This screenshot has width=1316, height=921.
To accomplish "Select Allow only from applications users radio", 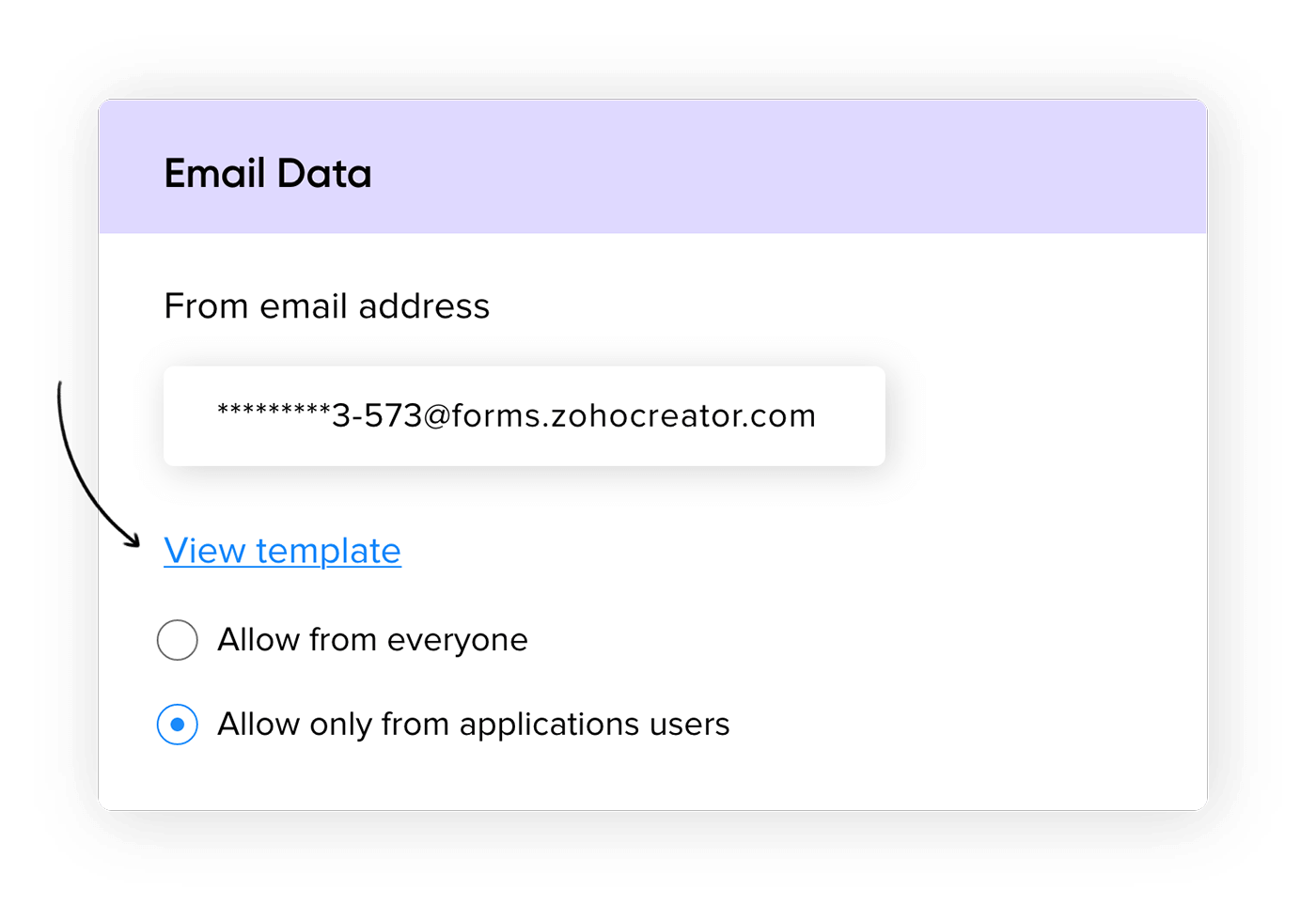I will 178,725.
